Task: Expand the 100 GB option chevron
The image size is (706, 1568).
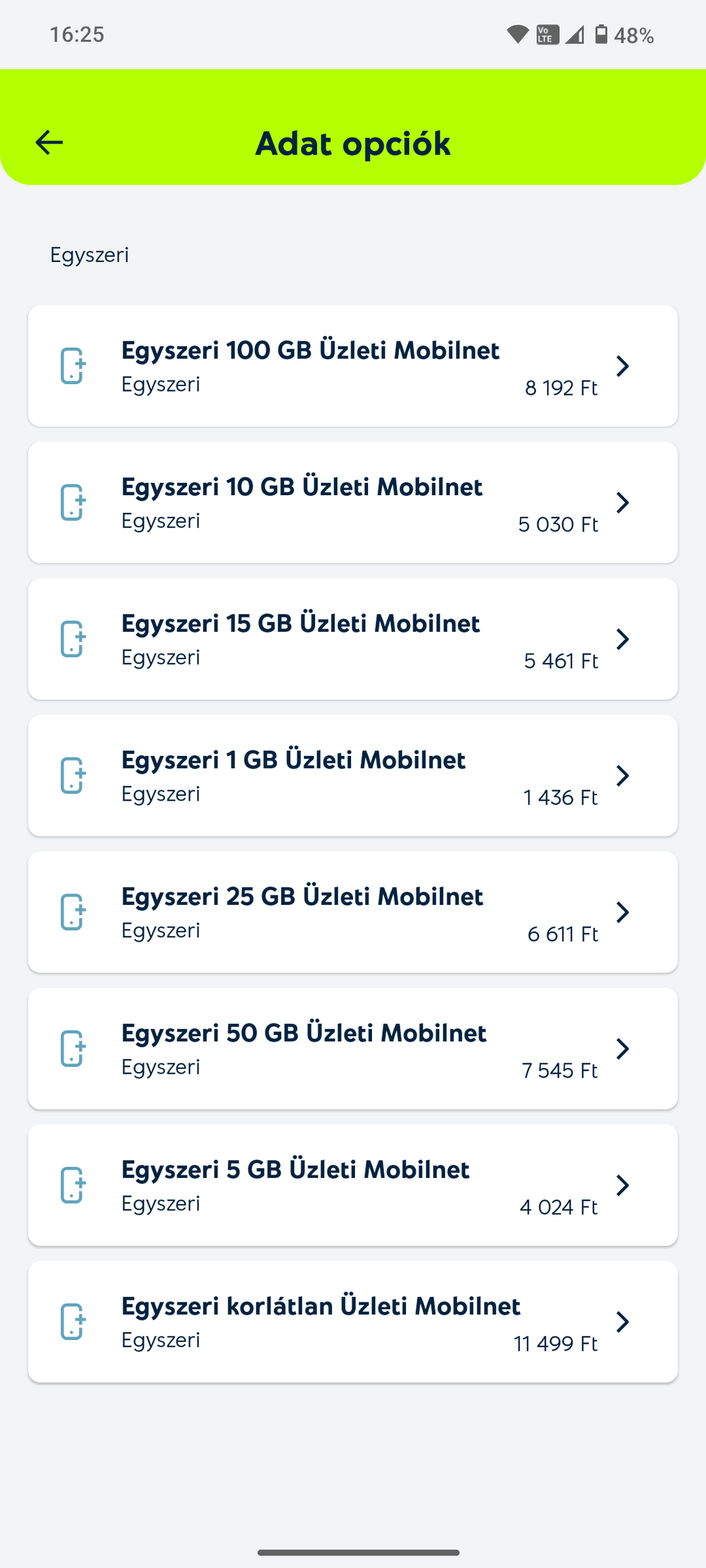Action: (623, 366)
